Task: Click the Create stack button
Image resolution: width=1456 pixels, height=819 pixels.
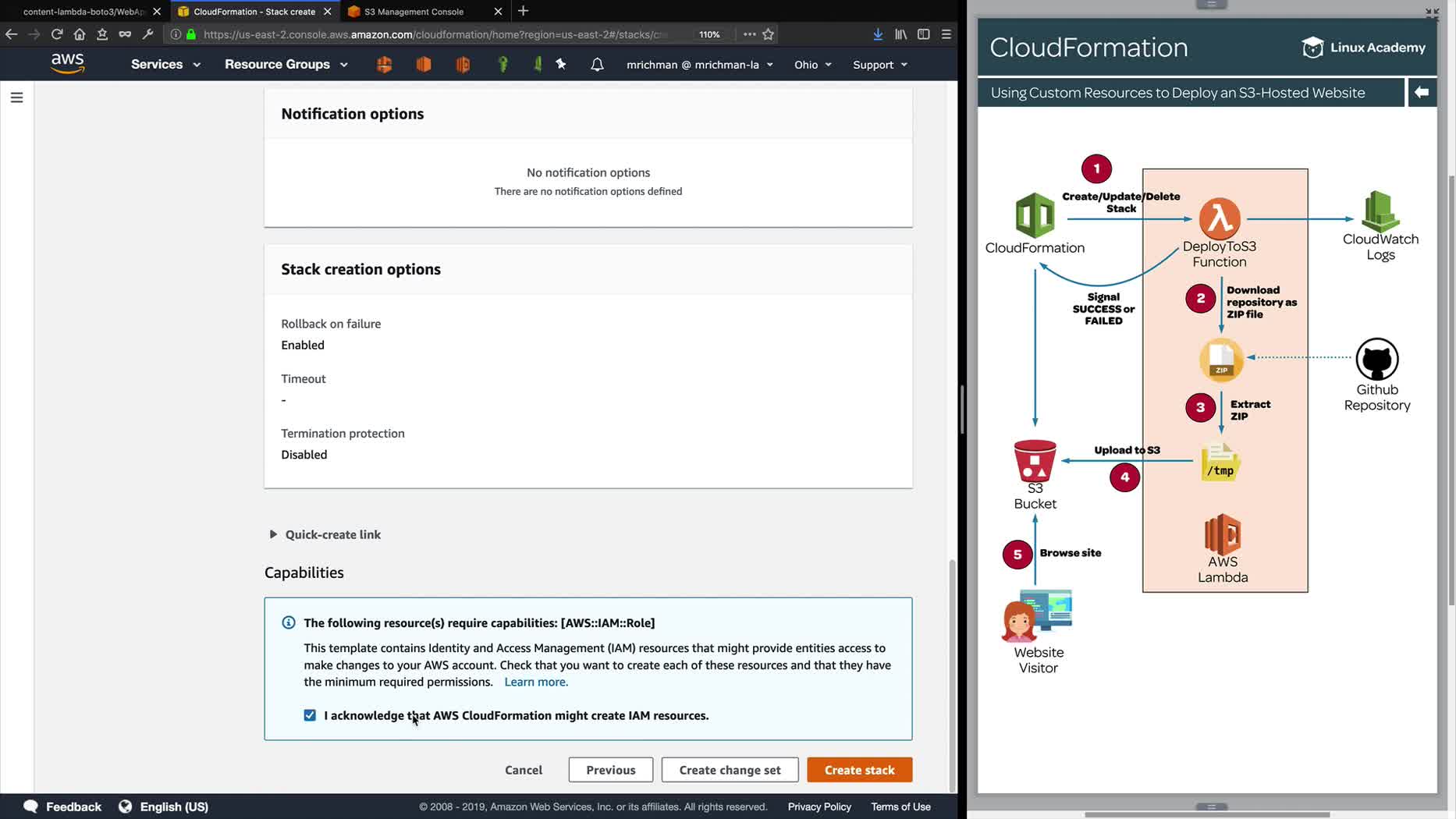Action: 859,770
